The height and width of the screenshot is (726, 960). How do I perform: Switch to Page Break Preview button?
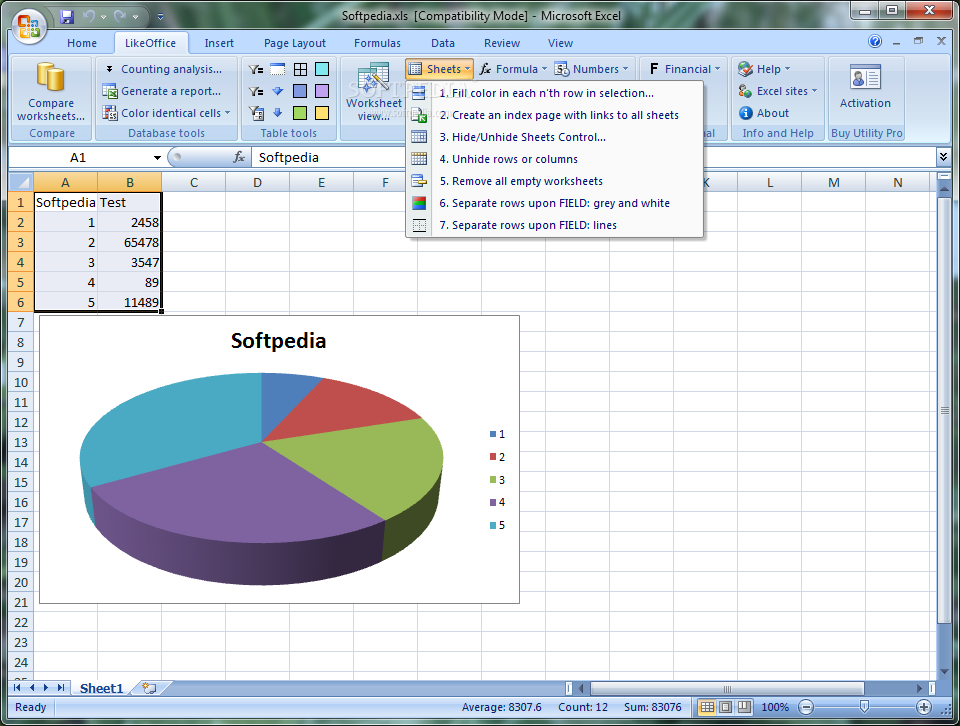(744, 708)
